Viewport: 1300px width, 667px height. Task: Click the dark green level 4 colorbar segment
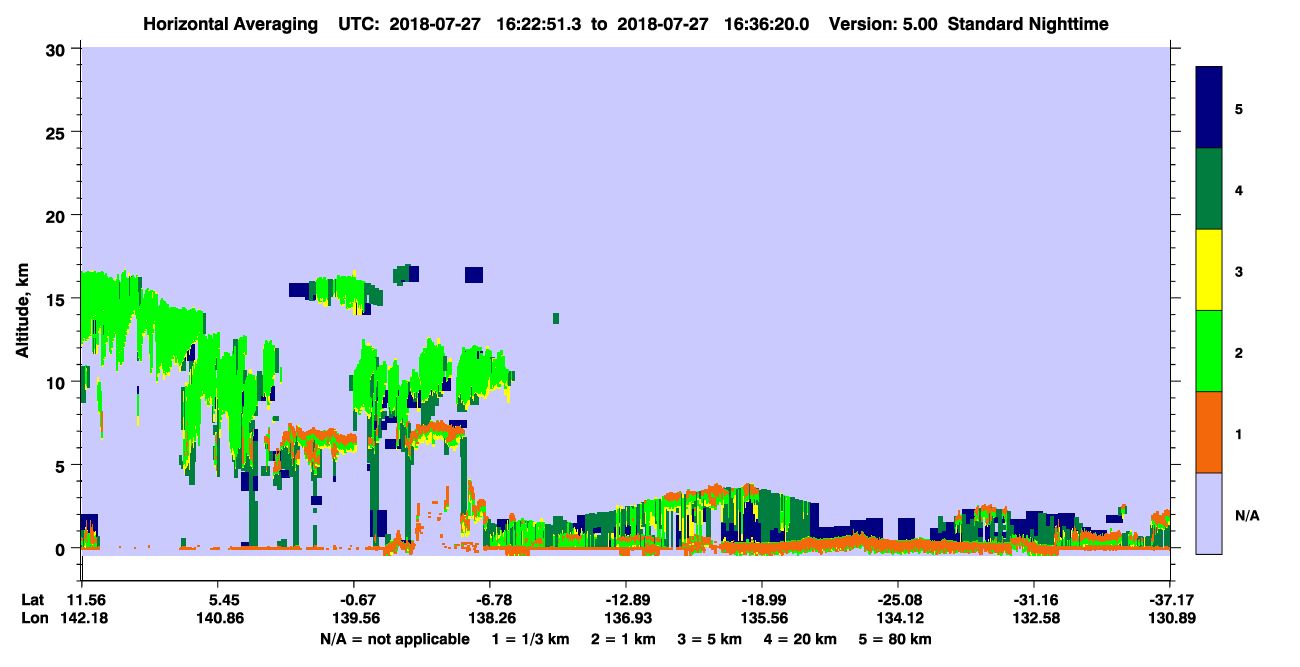(x=1209, y=189)
